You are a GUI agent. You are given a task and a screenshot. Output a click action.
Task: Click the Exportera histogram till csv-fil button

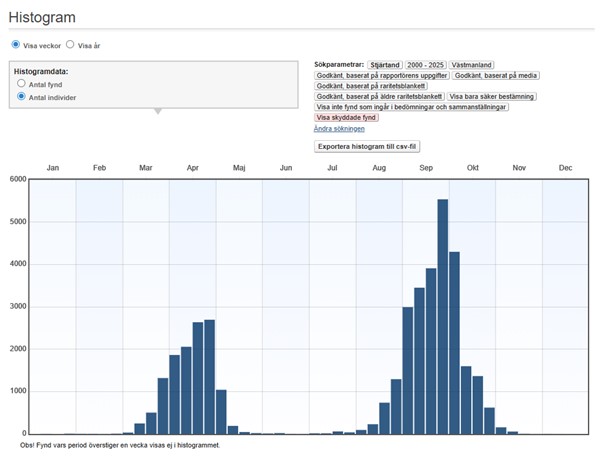[369, 146]
